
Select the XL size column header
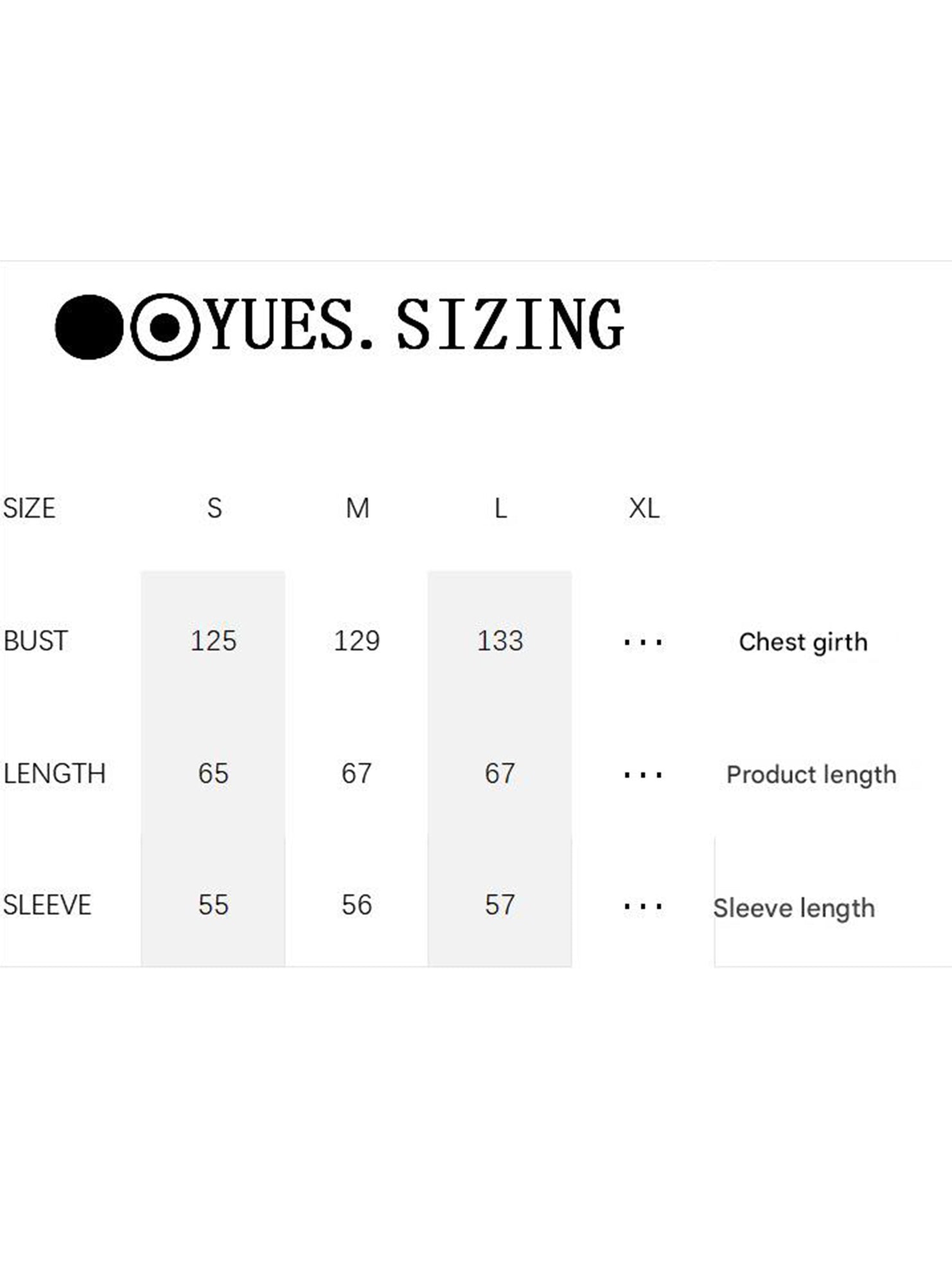click(x=644, y=509)
